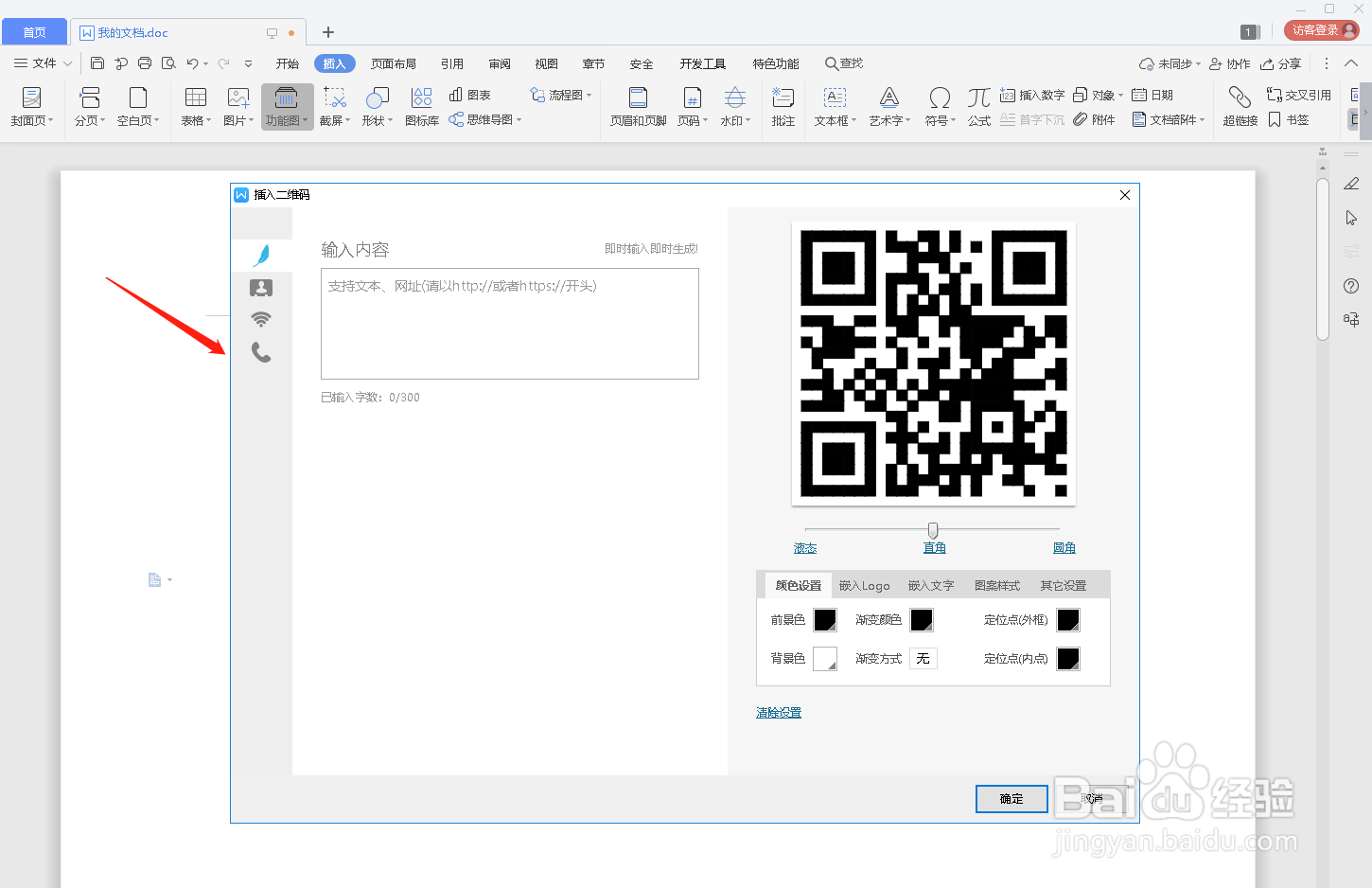The height and width of the screenshot is (888, 1372).
Task: Insert a blank page
Action: (x=138, y=106)
